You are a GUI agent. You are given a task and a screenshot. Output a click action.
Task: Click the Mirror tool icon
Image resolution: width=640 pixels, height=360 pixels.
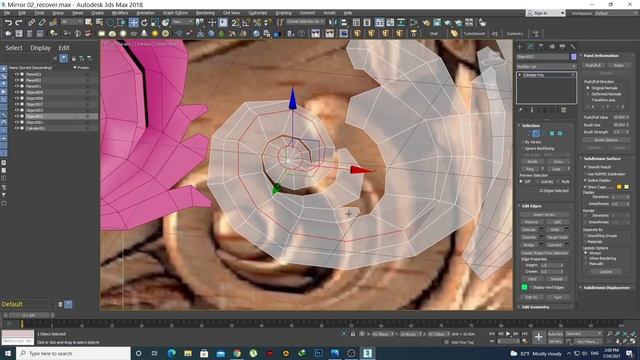(x=333, y=22)
